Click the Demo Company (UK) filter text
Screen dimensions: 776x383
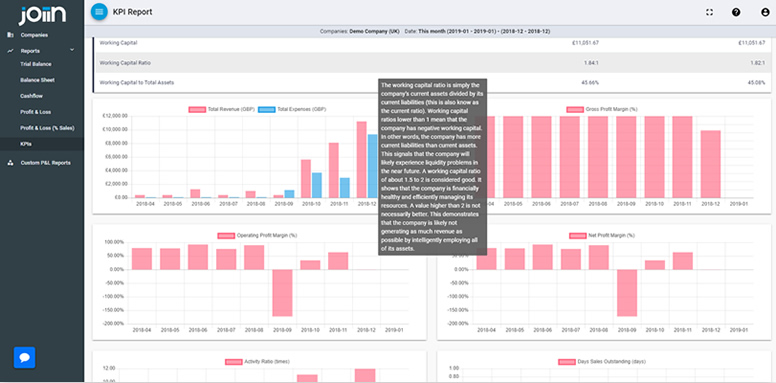coord(374,31)
